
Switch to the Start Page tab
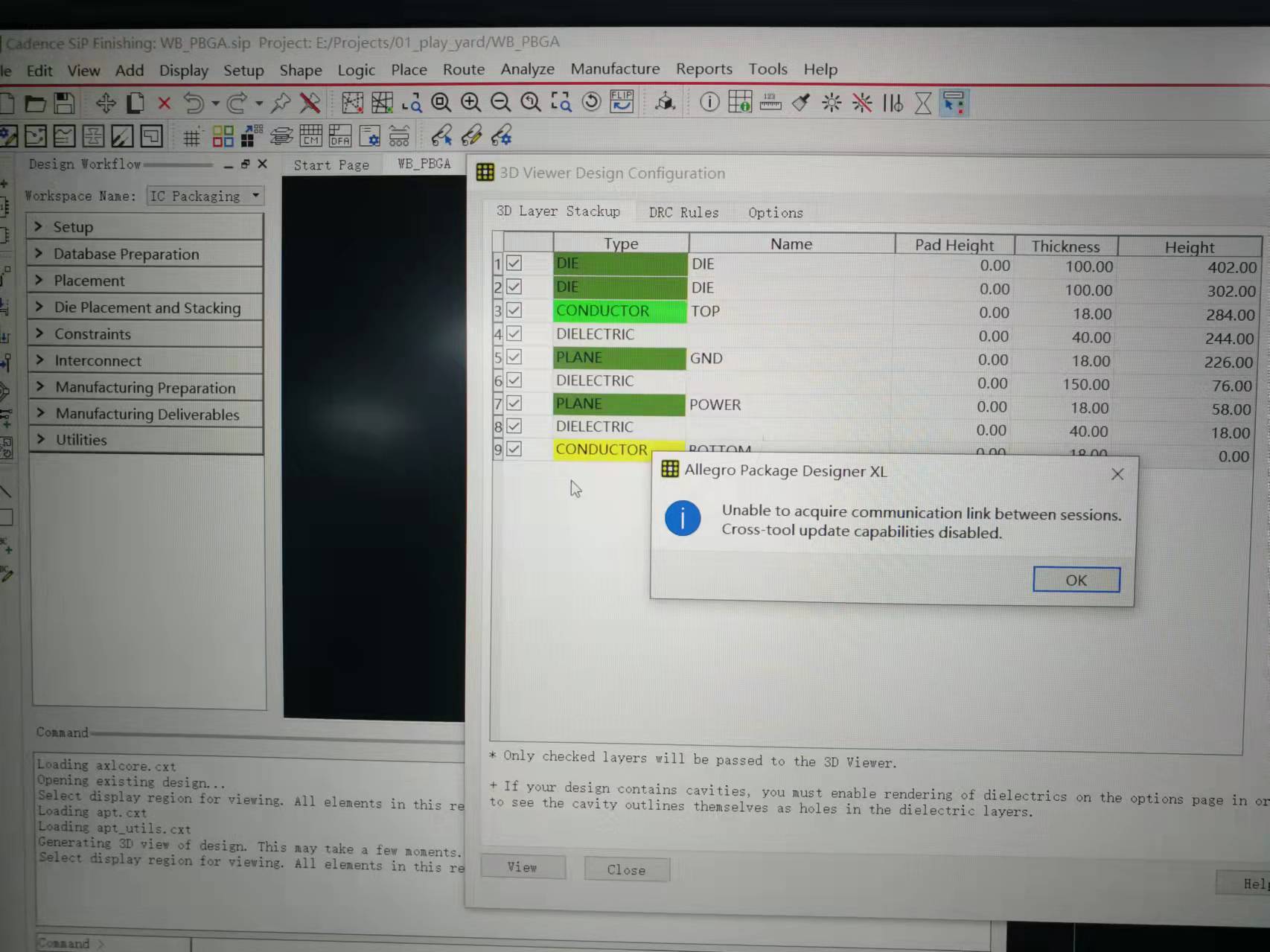pyautogui.click(x=331, y=164)
